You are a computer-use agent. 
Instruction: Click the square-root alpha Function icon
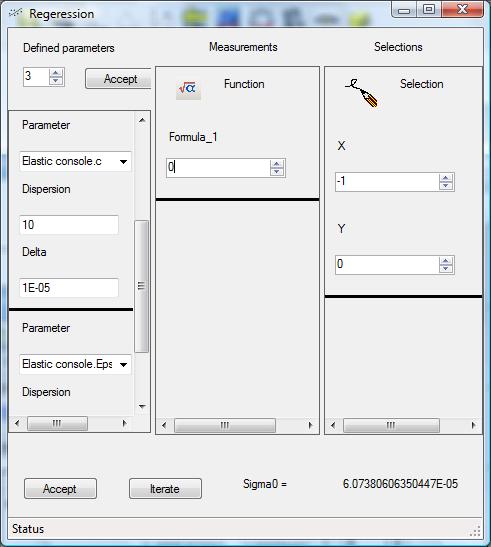tap(188, 89)
